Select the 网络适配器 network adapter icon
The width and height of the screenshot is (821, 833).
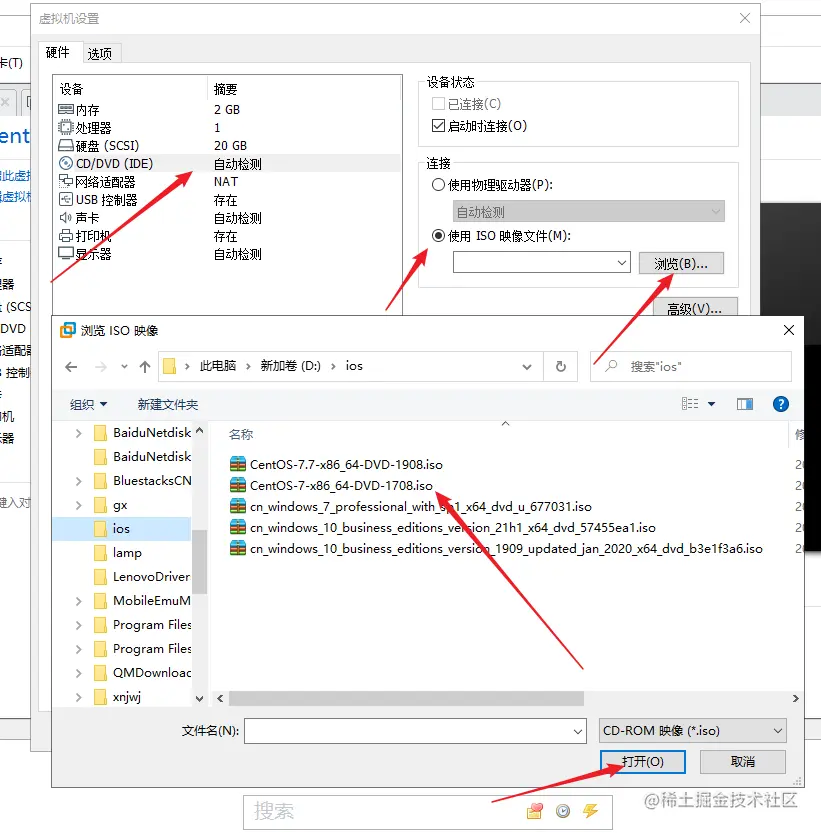[x=66, y=181]
